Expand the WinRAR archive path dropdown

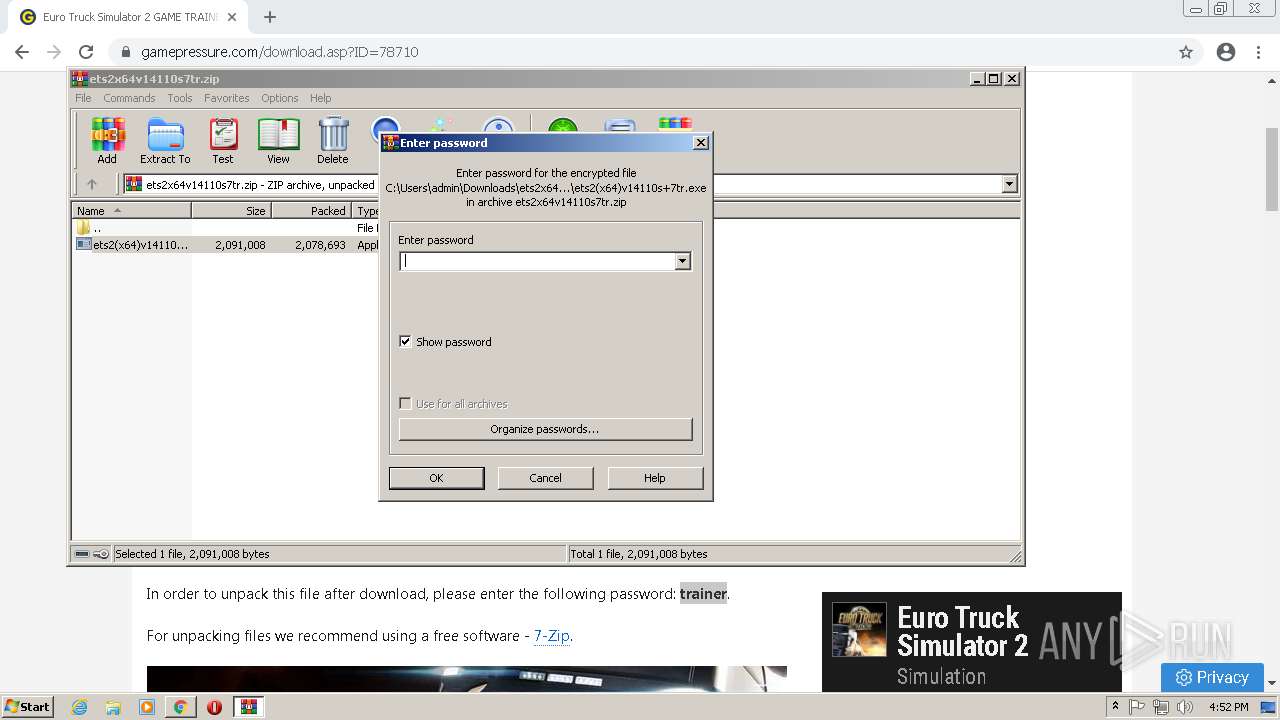(1009, 184)
